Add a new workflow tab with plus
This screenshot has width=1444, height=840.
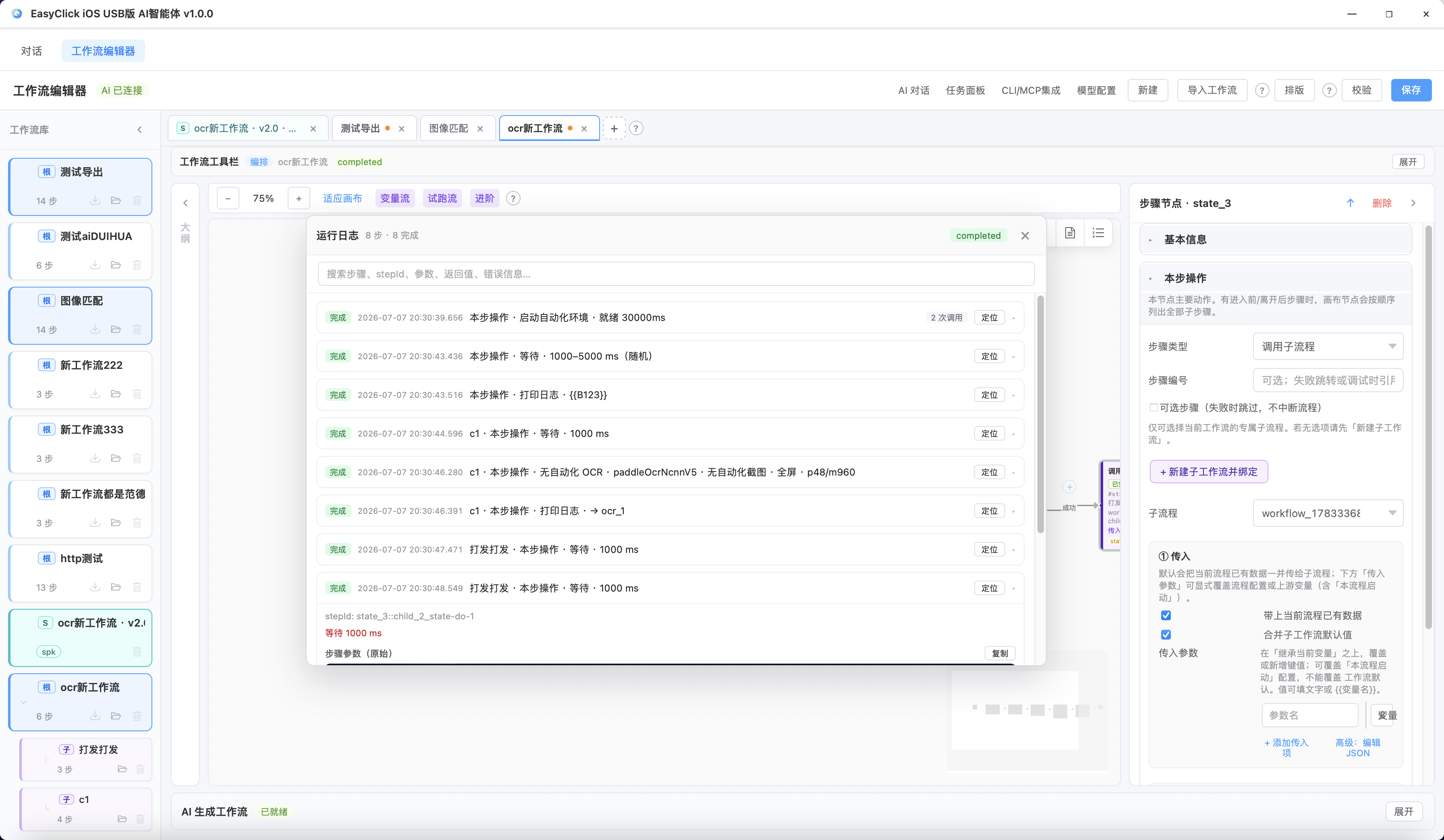point(614,128)
